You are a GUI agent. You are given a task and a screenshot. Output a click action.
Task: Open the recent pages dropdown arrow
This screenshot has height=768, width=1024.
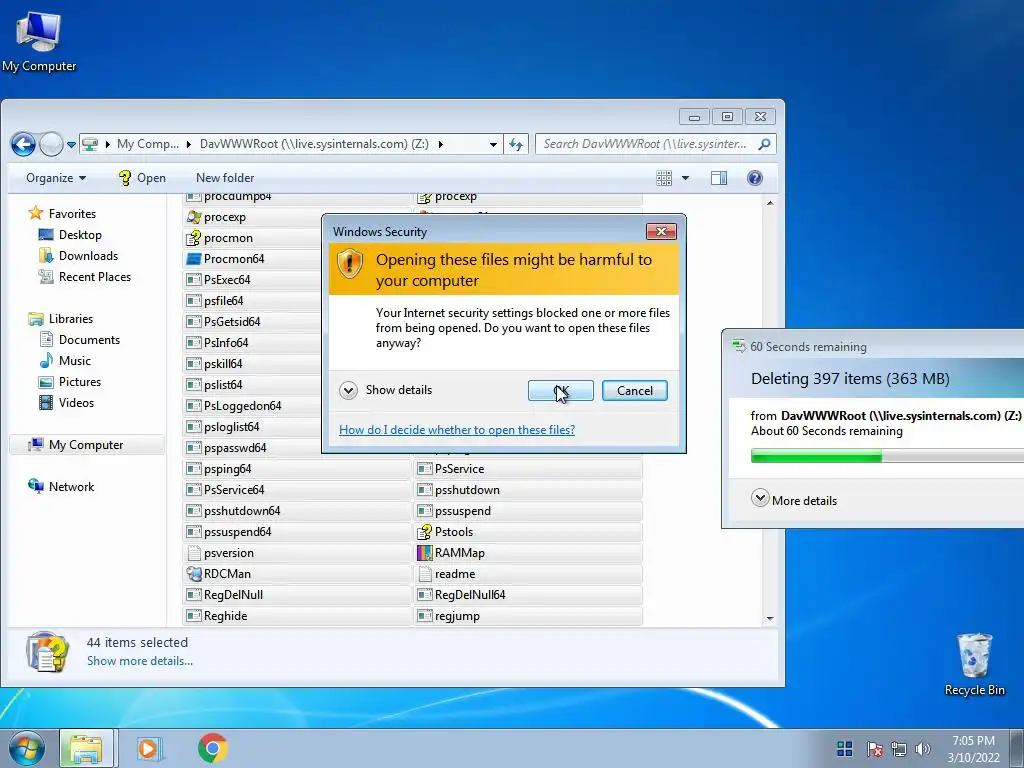pos(71,145)
